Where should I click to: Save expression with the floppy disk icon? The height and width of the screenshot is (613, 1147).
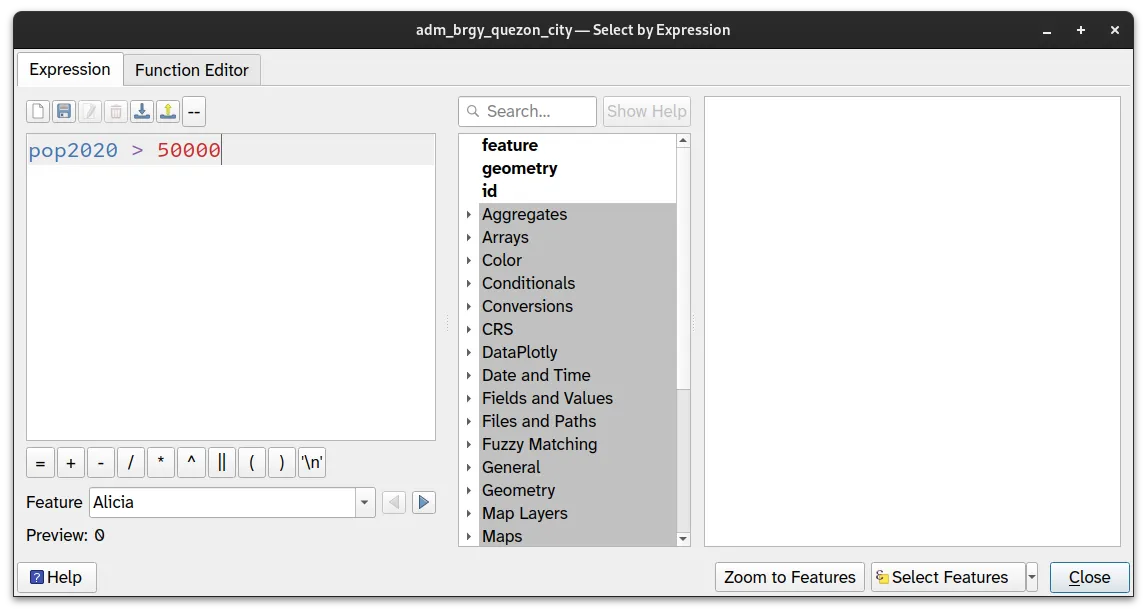(64, 112)
